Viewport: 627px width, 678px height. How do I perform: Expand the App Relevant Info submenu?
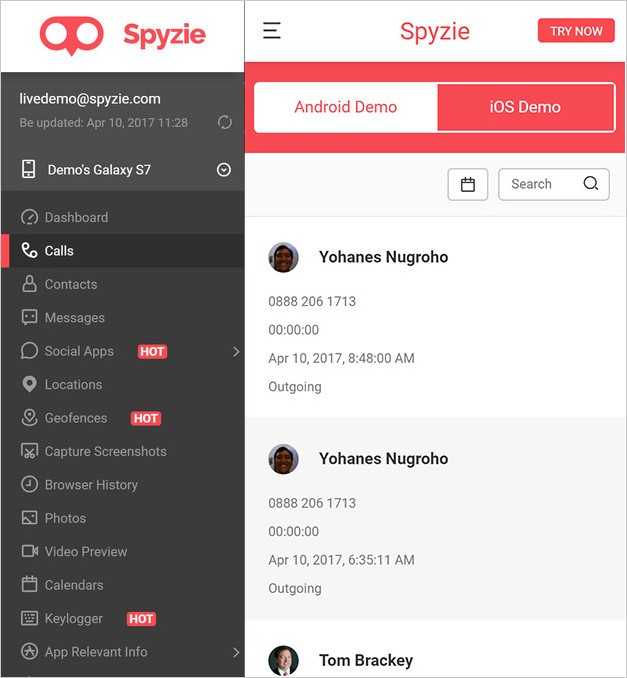(x=236, y=652)
